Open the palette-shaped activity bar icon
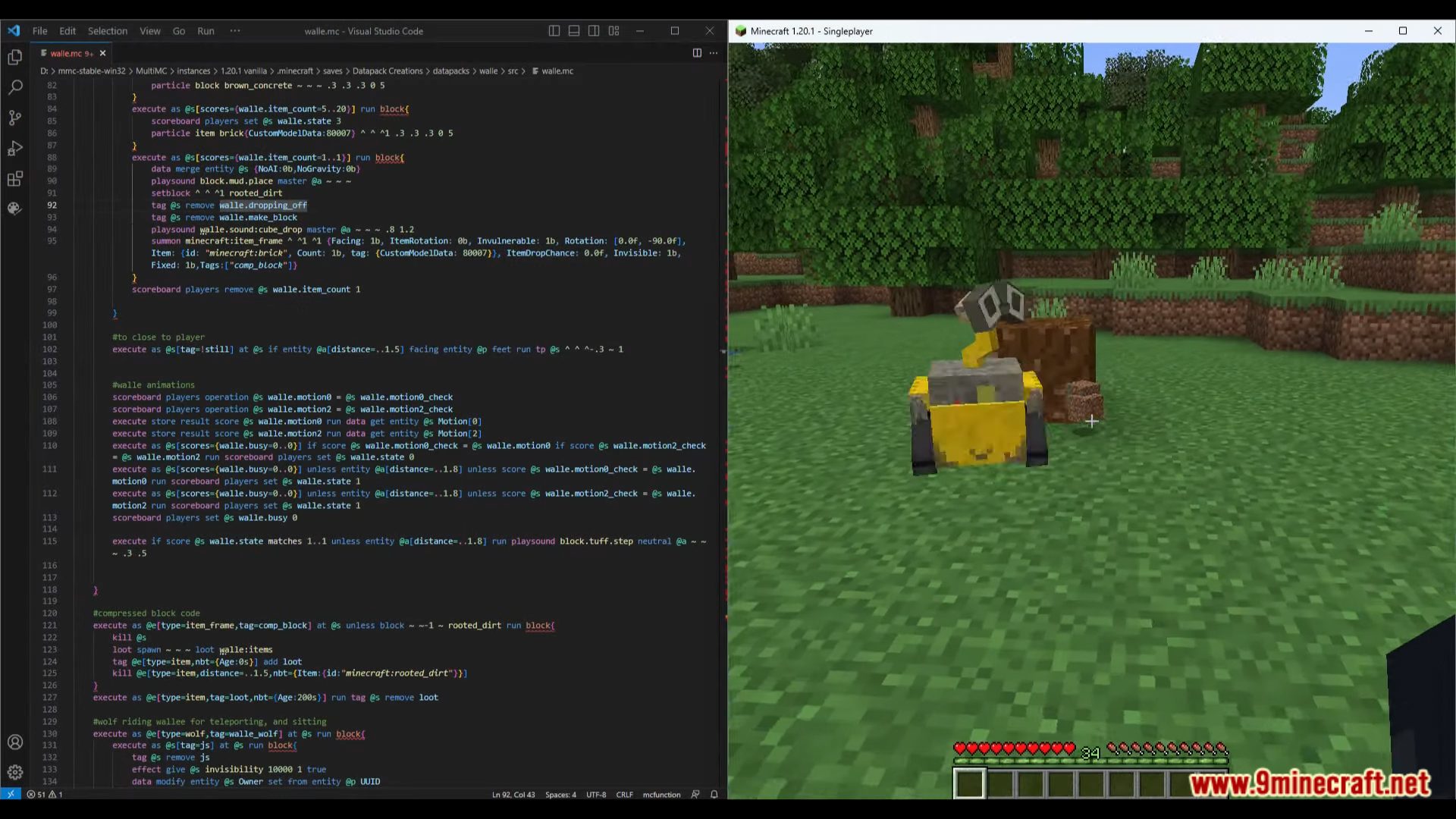Screen dimensions: 1456x819 (14, 209)
